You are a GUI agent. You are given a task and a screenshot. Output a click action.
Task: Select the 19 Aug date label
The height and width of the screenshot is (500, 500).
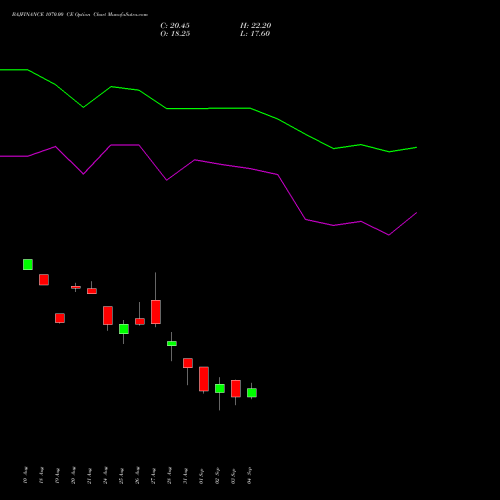click(x=57, y=475)
